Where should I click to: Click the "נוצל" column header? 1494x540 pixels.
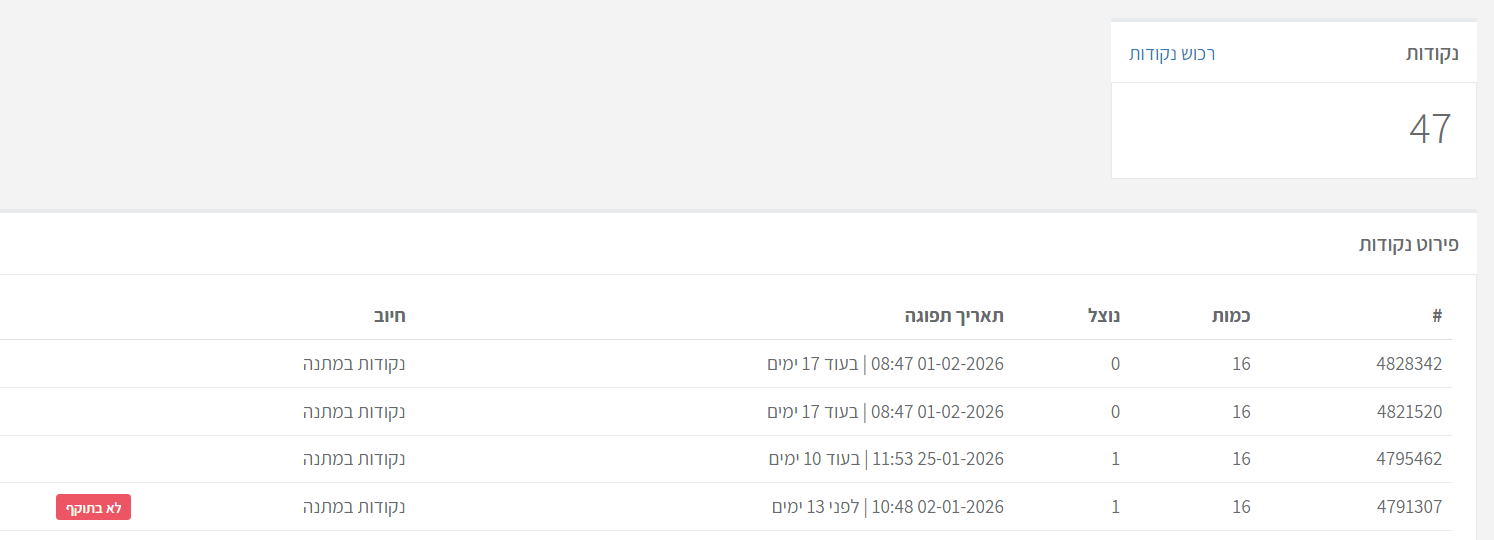tap(1104, 316)
